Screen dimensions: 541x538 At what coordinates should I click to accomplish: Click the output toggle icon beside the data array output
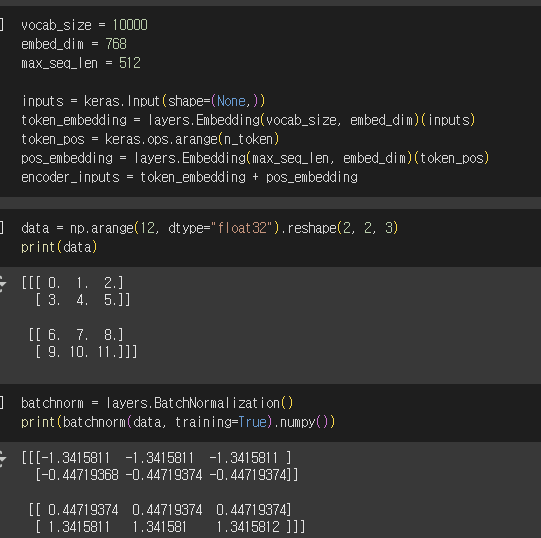click(x=2, y=284)
